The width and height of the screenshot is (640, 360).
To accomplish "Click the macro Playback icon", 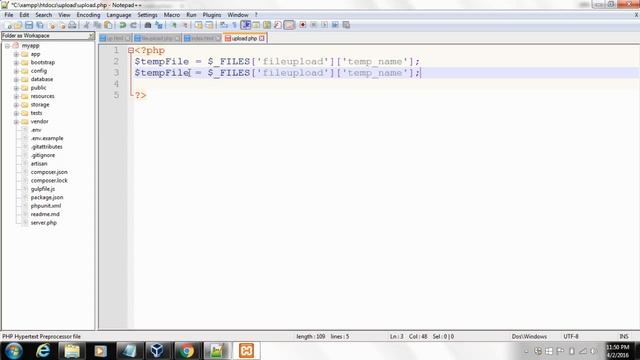I will (324, 25).
